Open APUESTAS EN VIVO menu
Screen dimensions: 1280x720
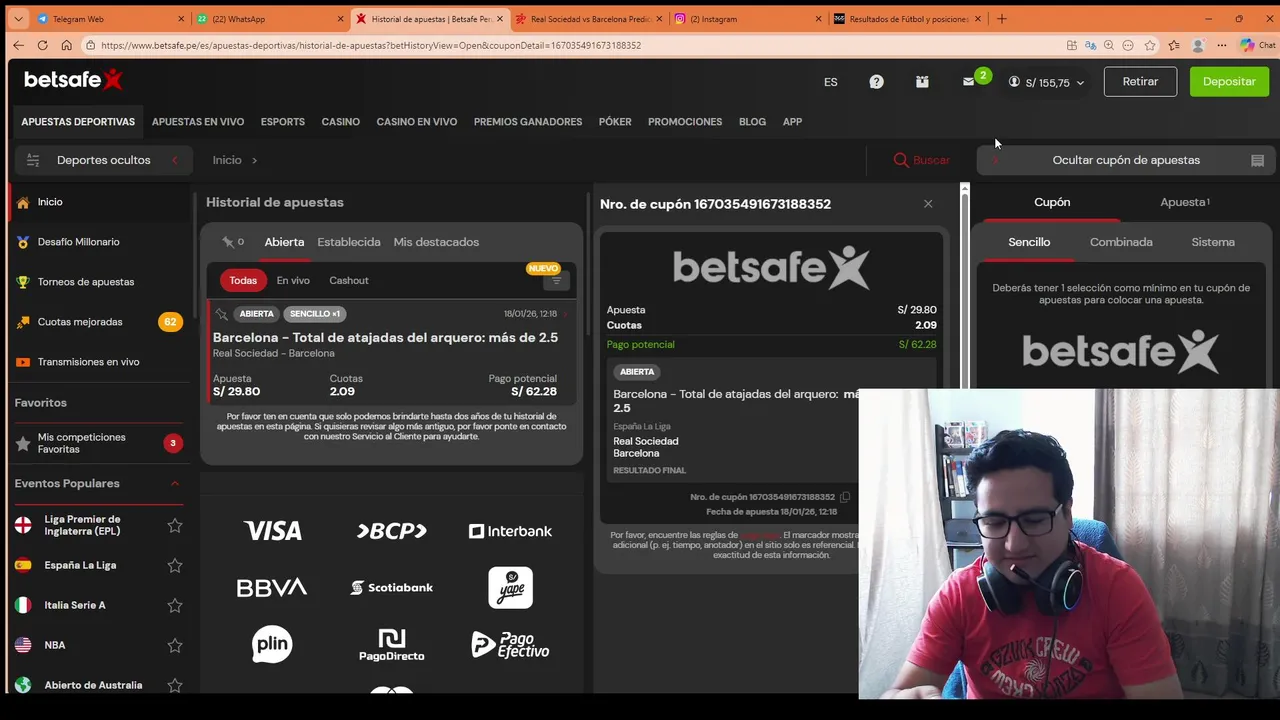coord(198,122)
